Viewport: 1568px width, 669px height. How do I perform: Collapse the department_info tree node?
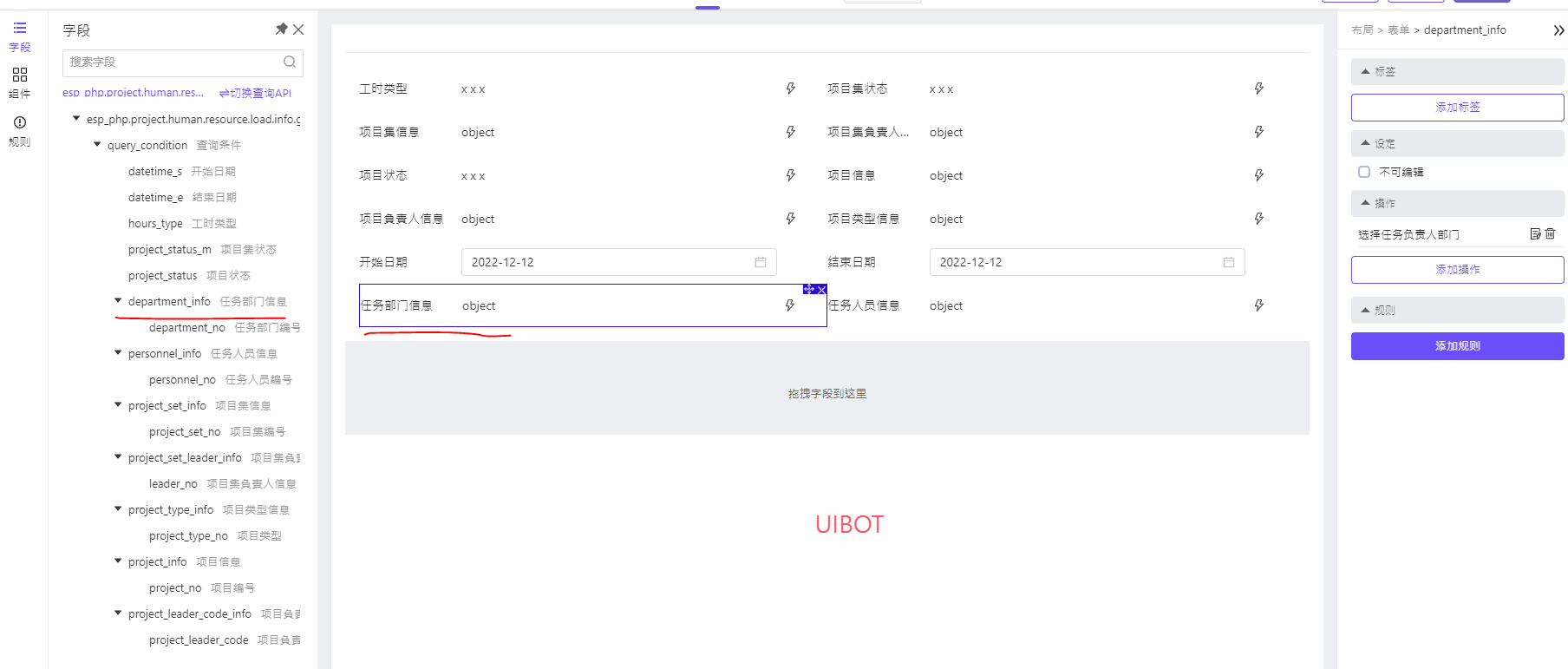tap(118, 300)
